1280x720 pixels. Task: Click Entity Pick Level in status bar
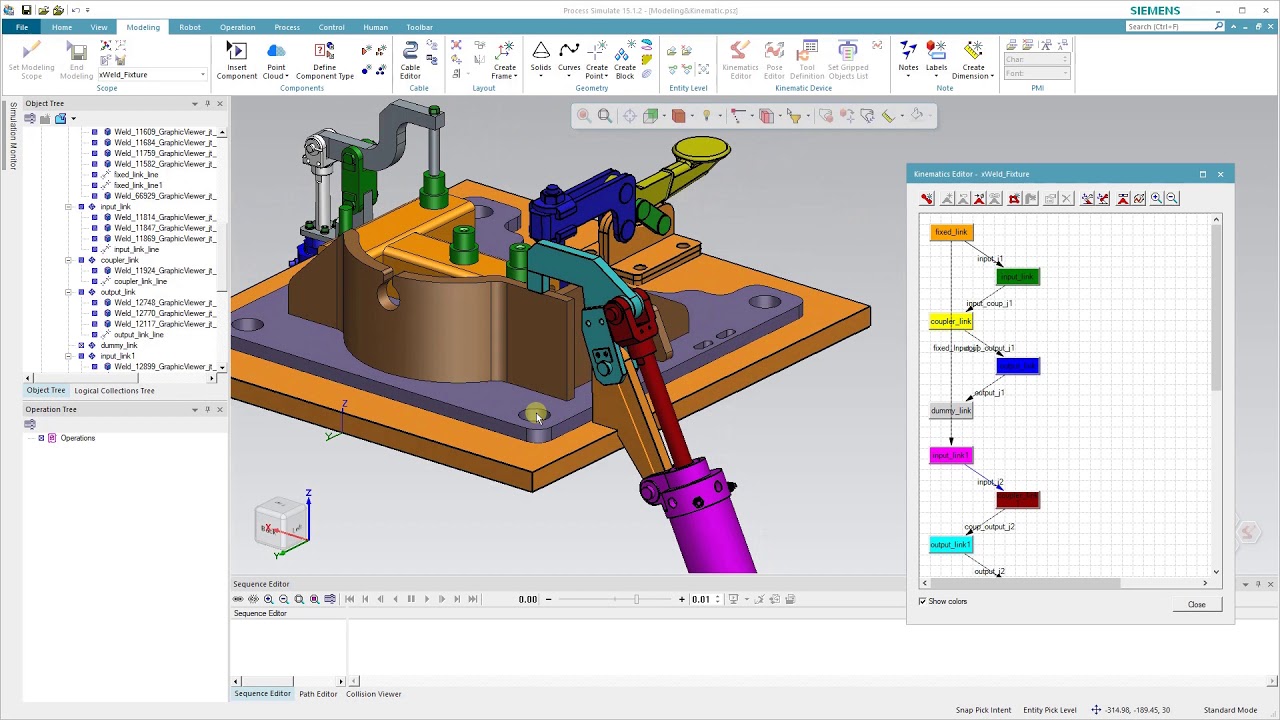1050,710
